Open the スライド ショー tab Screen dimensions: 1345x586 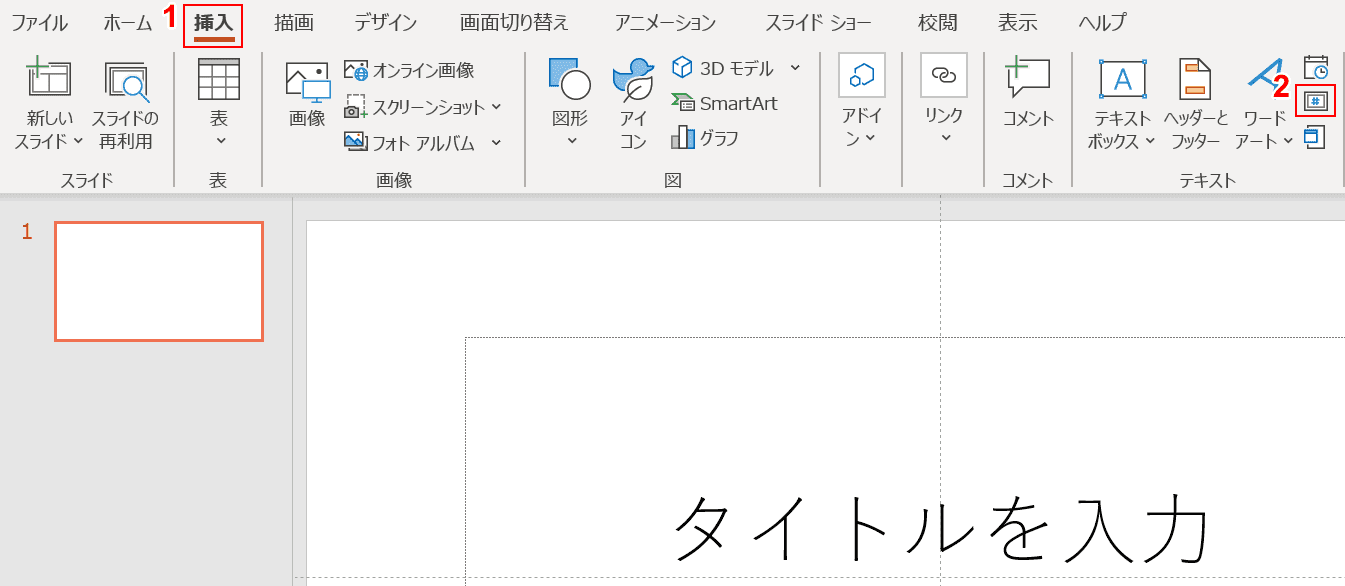[x=818, y=22]
